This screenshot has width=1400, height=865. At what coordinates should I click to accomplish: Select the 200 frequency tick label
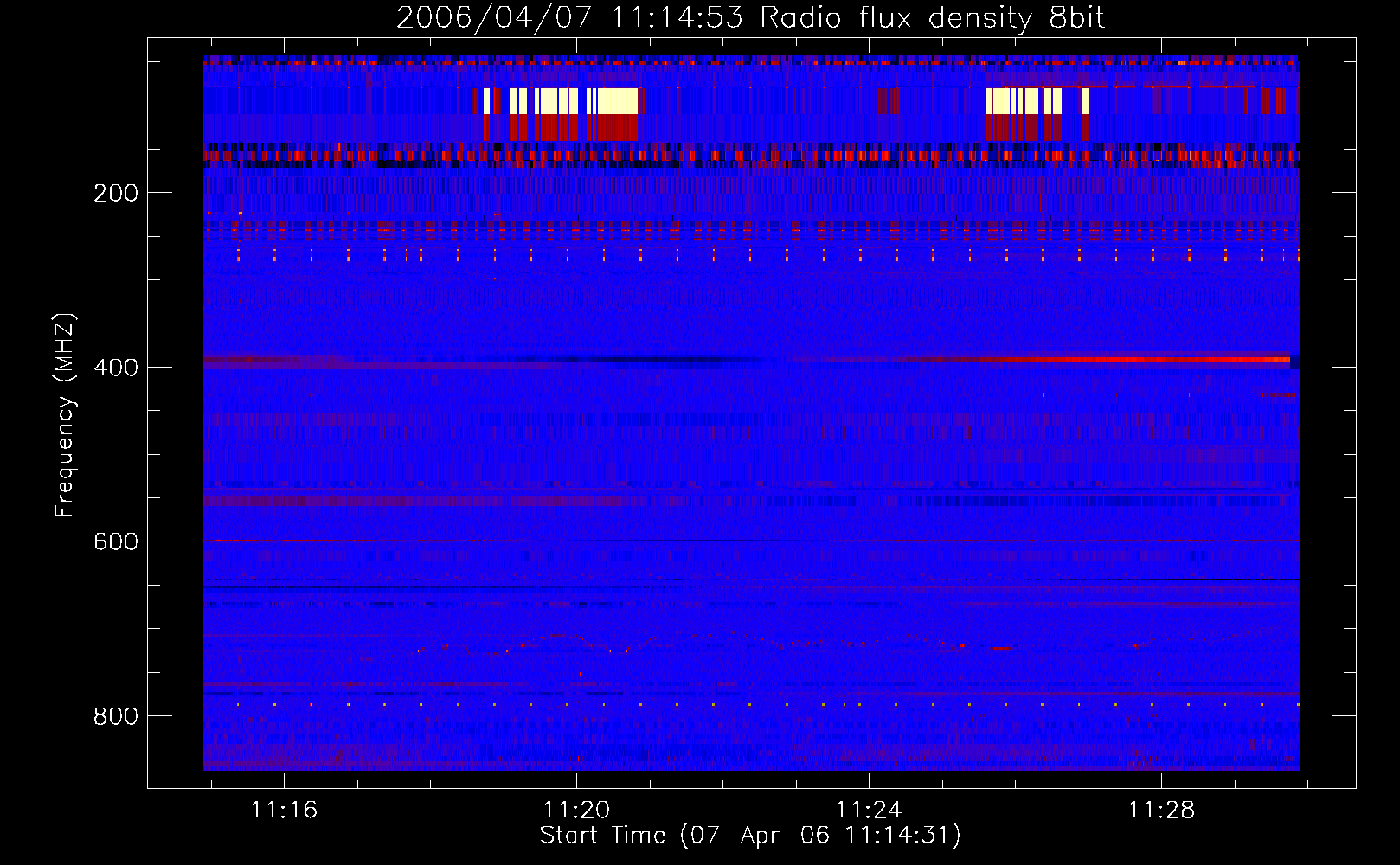[x=116, y=193]
